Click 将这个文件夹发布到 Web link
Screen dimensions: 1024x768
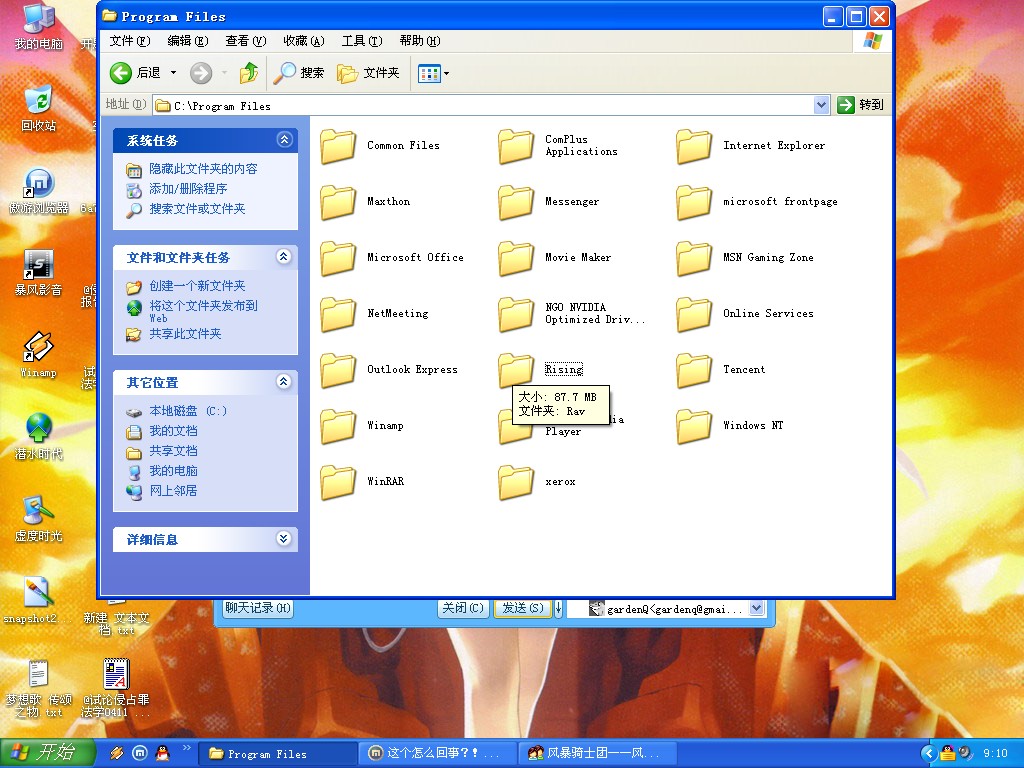pos(202,311)
